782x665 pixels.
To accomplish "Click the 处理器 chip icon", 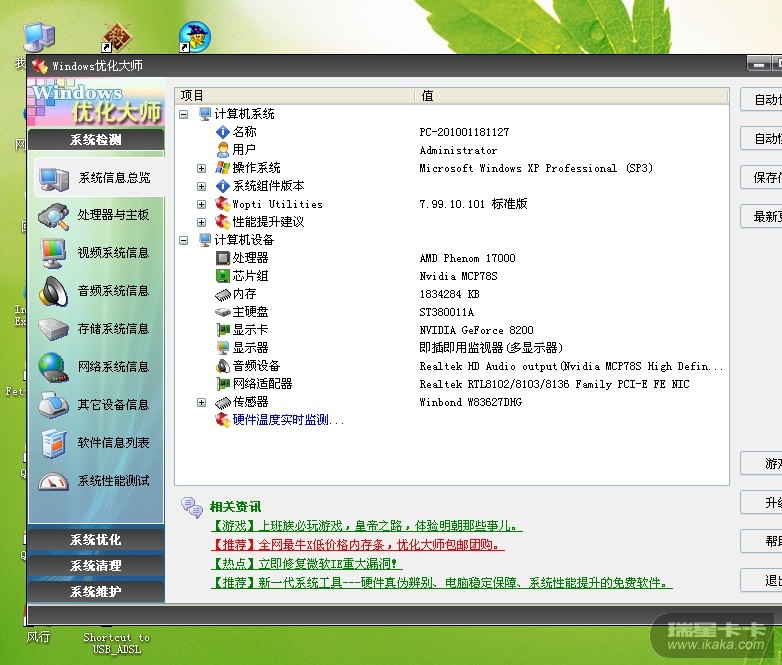I will [x=222, y=258].
